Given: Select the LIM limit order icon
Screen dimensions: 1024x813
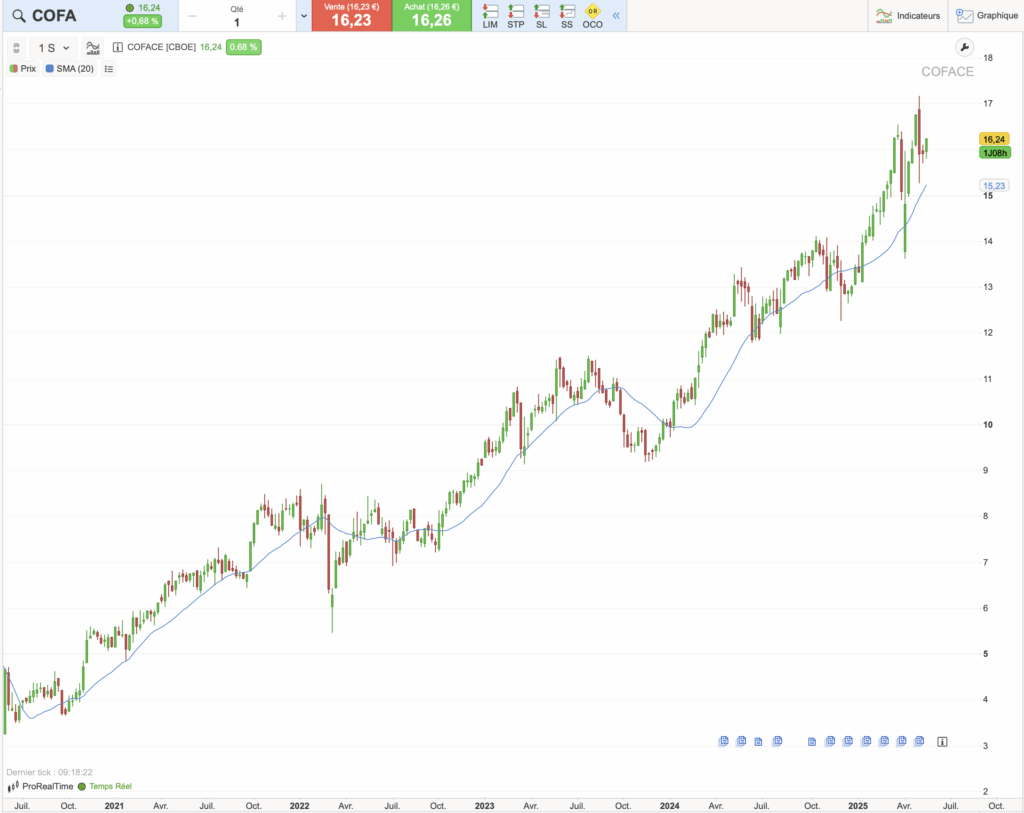Looking at the screenshot, I should click(x=490, y=16).
